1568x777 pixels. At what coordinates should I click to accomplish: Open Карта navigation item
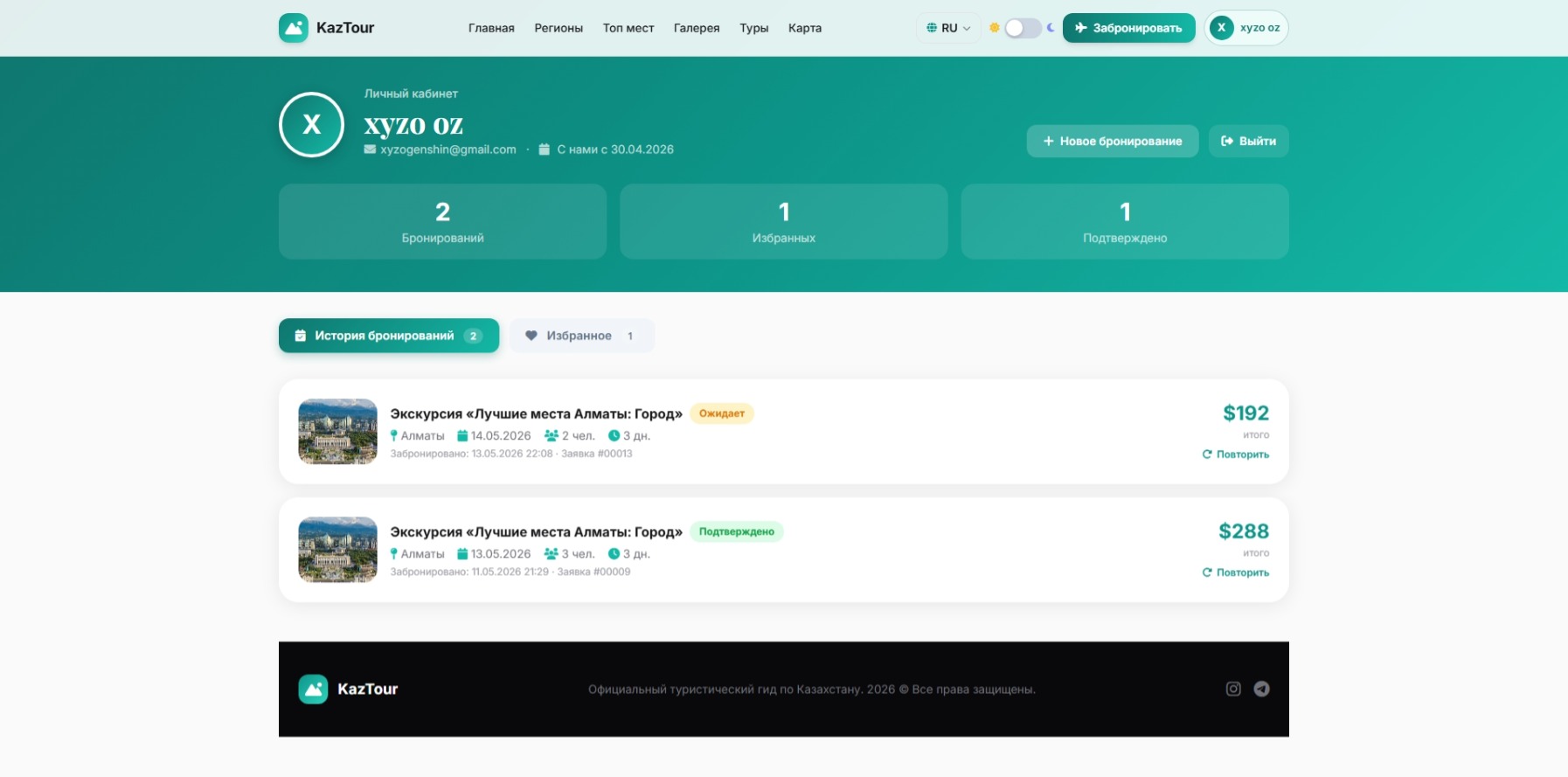click(805, 28)
